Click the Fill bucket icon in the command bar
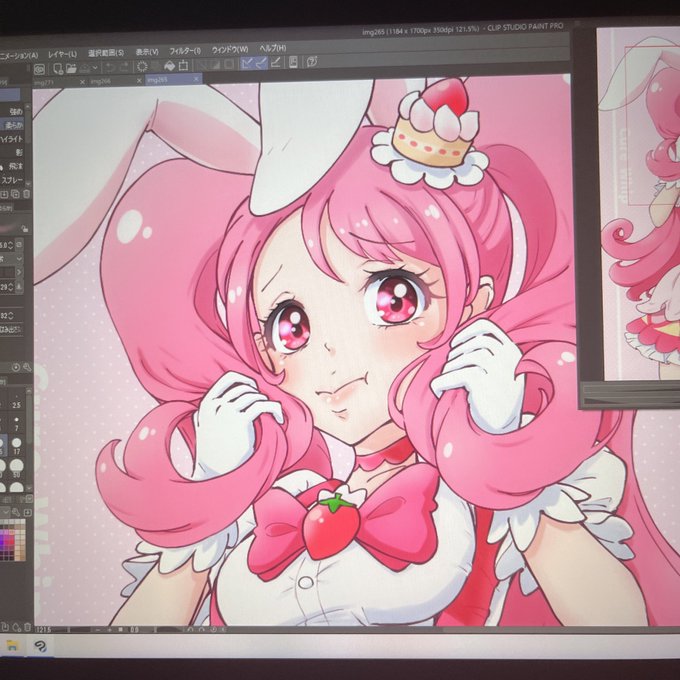Image resolution: width=680 pixels, height=680 pixels. [170, 65]
